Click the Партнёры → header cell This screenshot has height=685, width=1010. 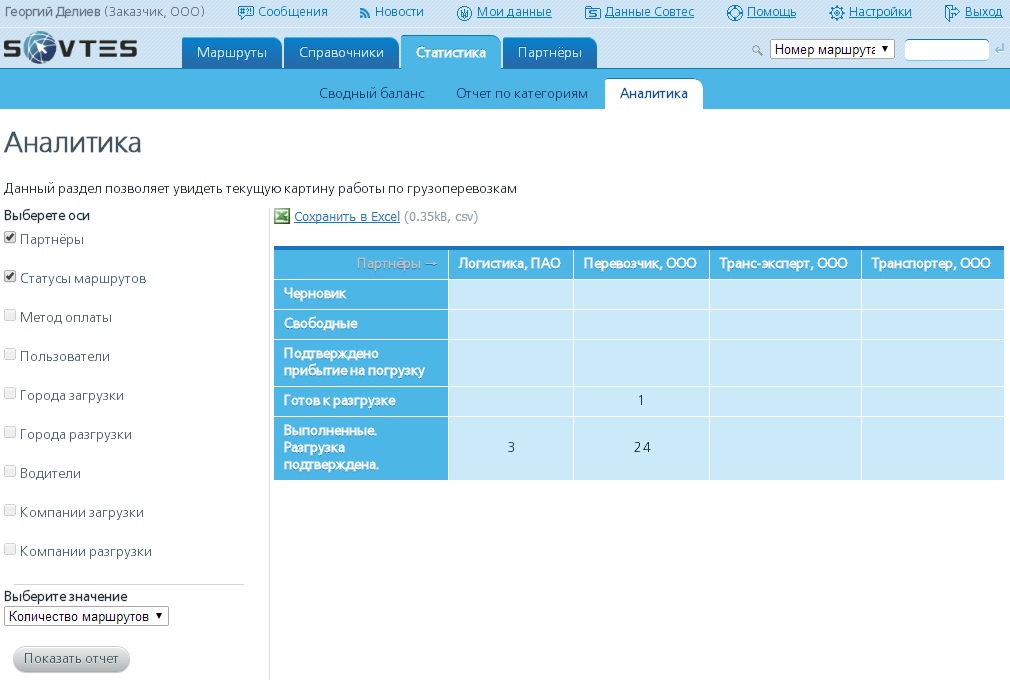click(x=361, y=264)
